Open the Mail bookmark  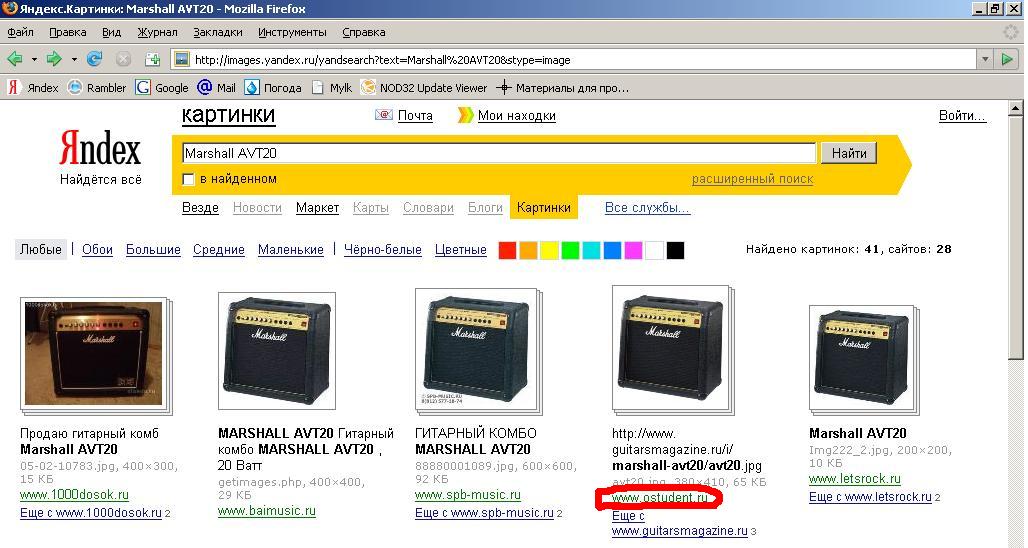click(216, 87)
